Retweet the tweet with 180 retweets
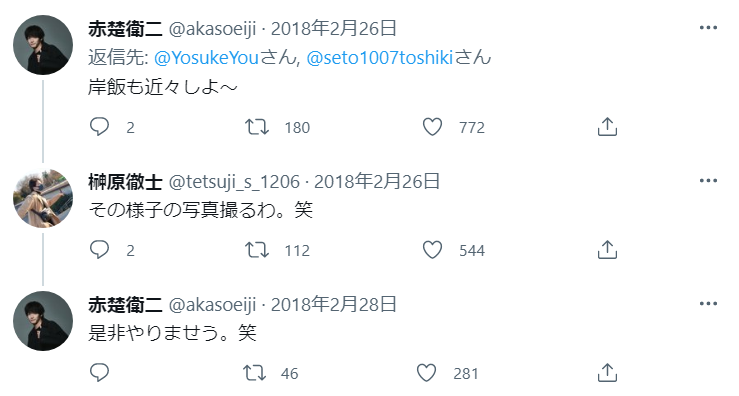This screenshot has width=739, height=396. click(x=257, y=127)
